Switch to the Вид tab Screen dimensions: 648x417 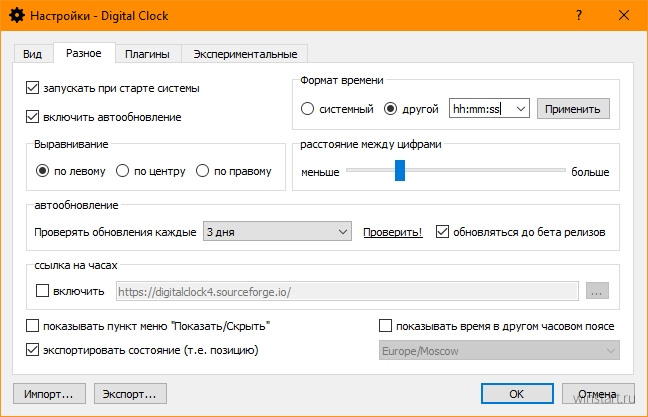tap(32, 54)
